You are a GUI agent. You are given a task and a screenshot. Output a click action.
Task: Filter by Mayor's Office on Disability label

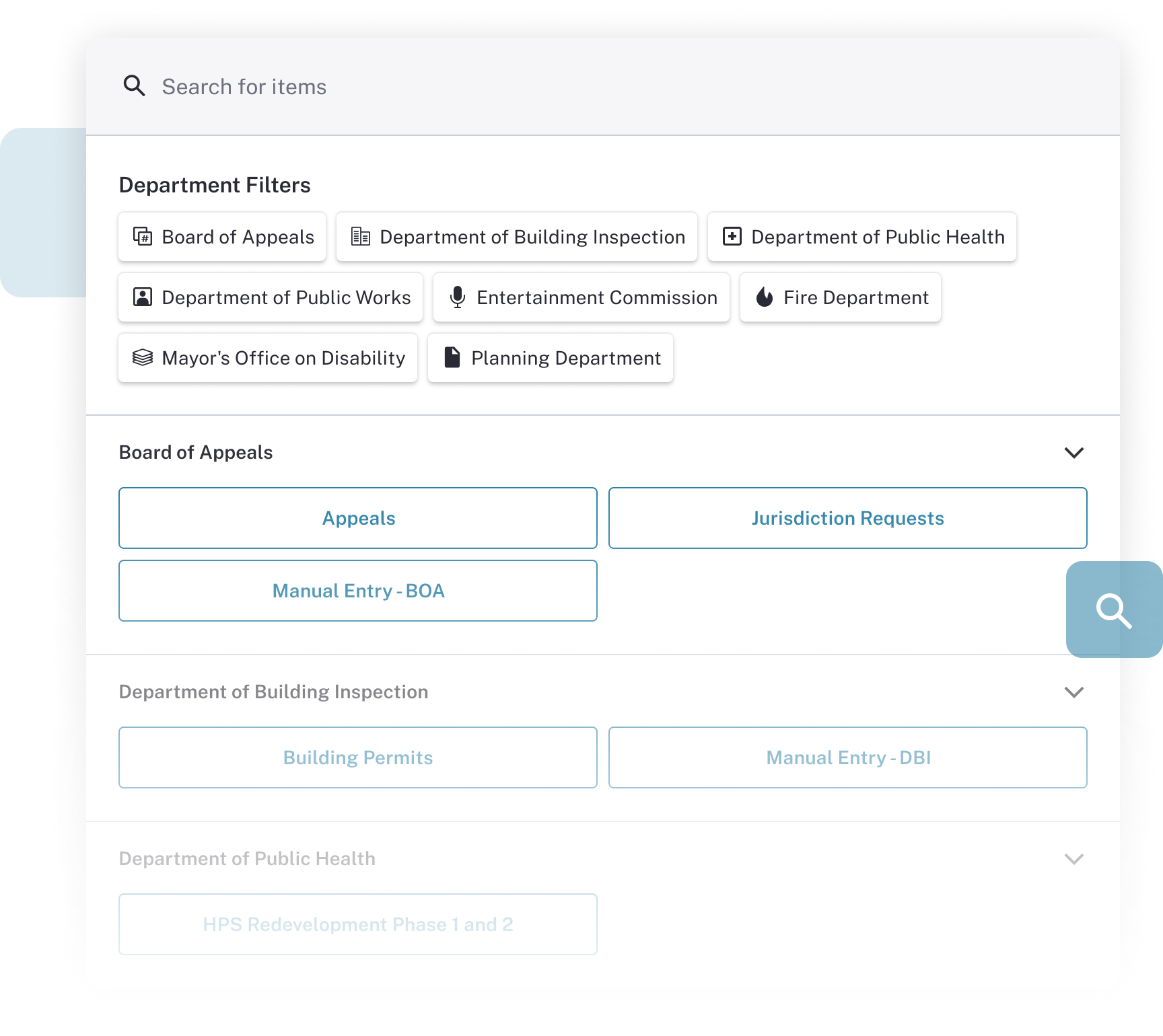tap(283, 358)
